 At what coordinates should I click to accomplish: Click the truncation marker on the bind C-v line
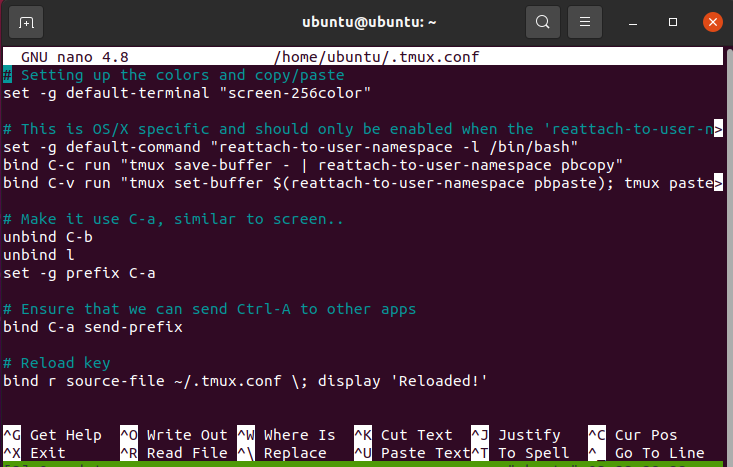coord(719,183)
